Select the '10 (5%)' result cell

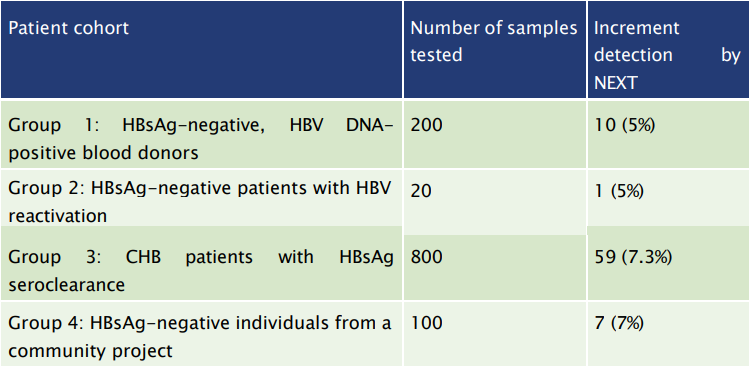668,134
